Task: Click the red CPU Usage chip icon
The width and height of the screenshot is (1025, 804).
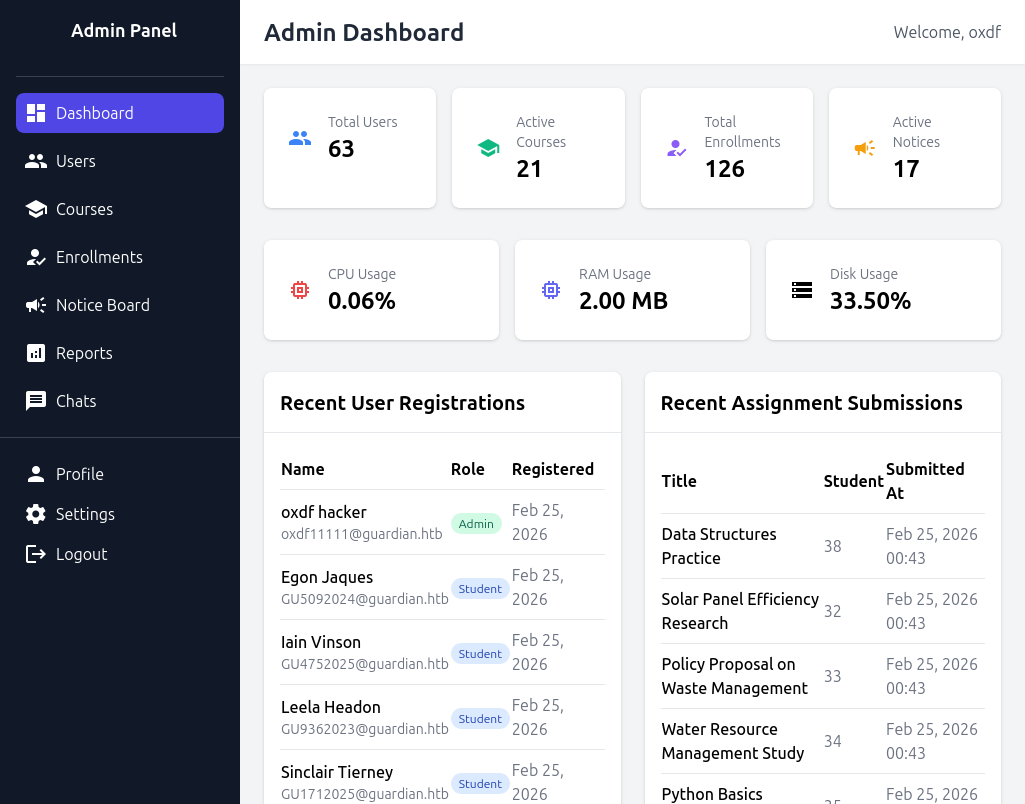Action: click(x=300, y=290)
